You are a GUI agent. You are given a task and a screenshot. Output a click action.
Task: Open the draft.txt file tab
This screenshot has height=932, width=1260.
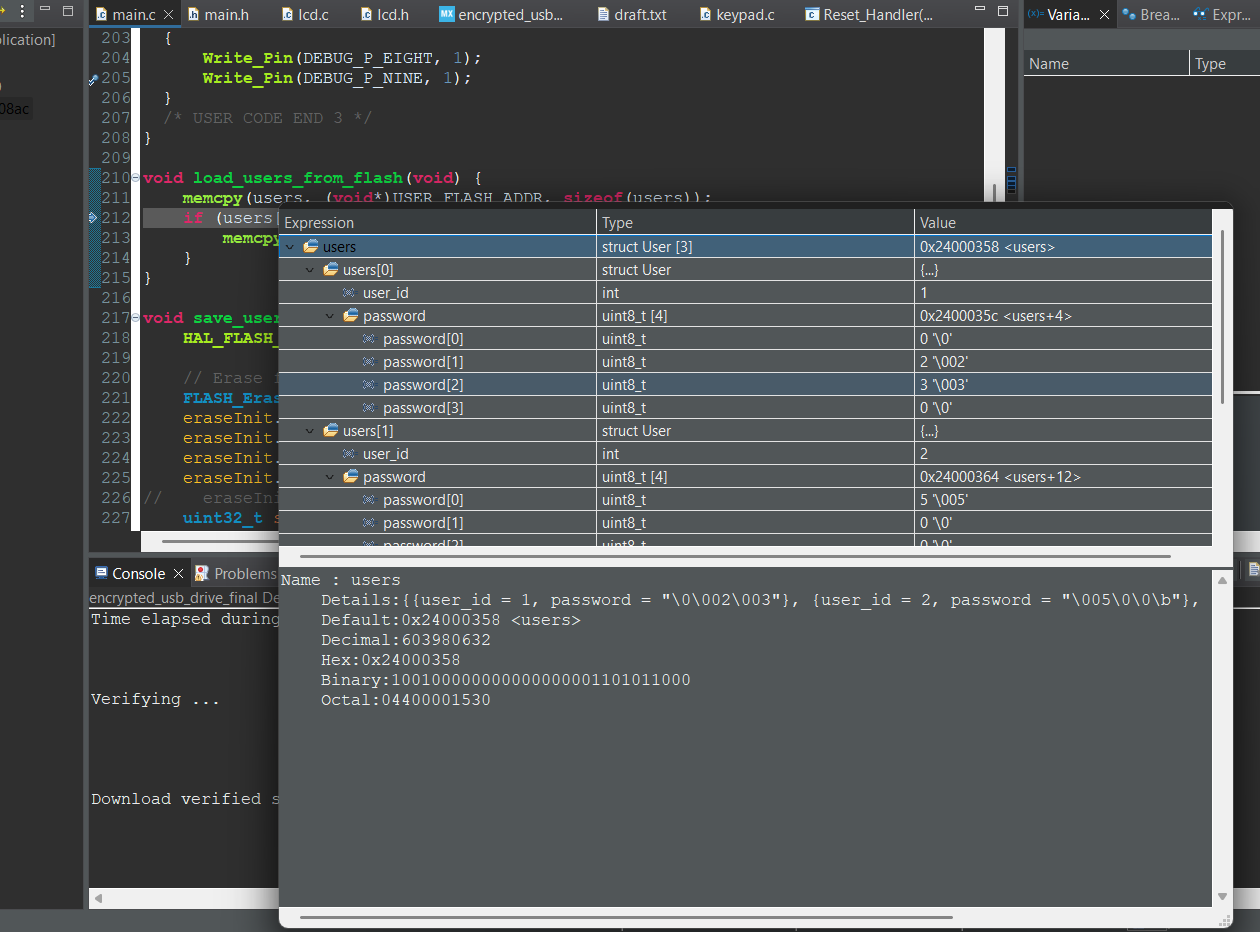[x=640, y=15]
